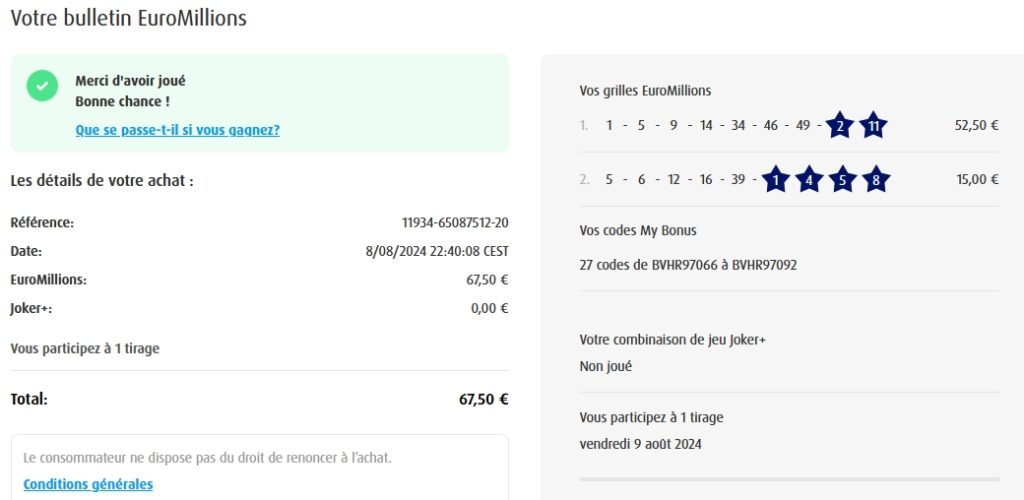Click the star numbered 2 in grid 1
The width and height of the screenshot is (1024, 500).
[840, 126]
